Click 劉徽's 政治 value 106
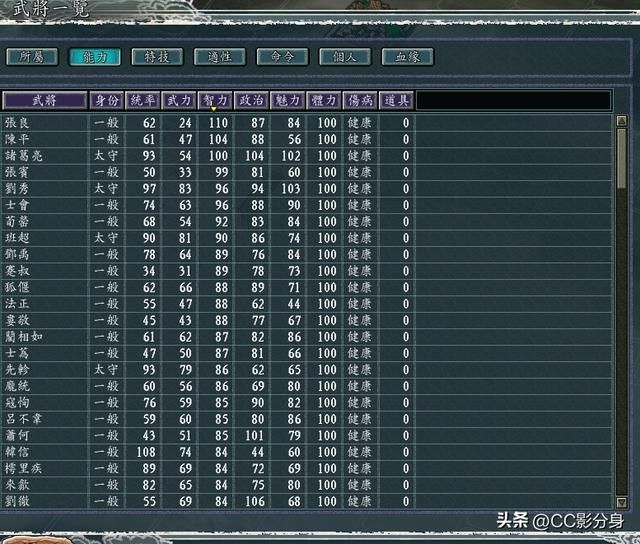The image size is (640, 544). pyautogui.click(x=255, y=501)
